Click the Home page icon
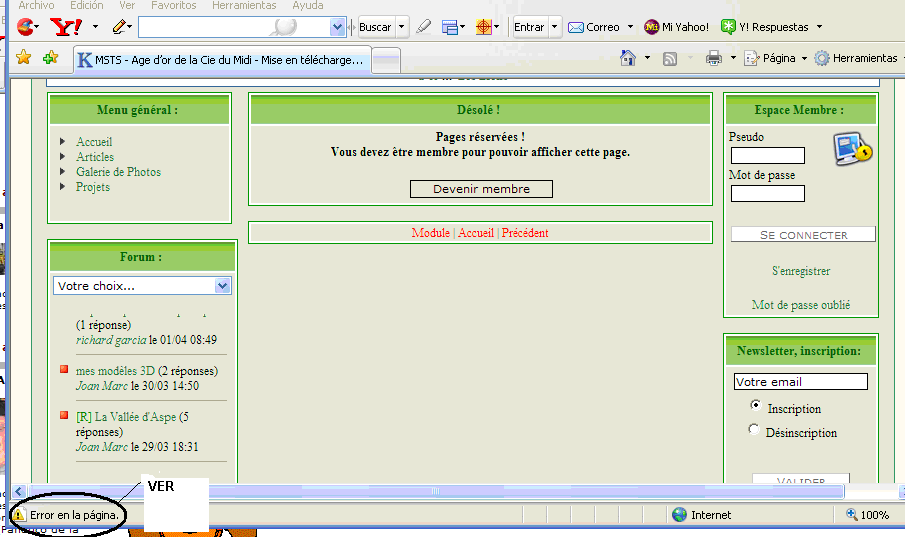This screenshot has height=537, width=905. click(x=628, y=58)
